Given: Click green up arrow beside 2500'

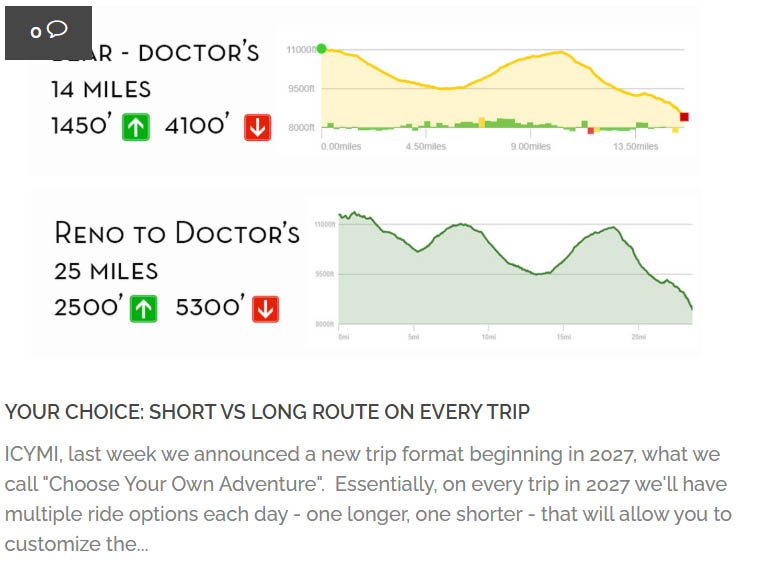Looking at the screenshot, I should click(143, 309).
